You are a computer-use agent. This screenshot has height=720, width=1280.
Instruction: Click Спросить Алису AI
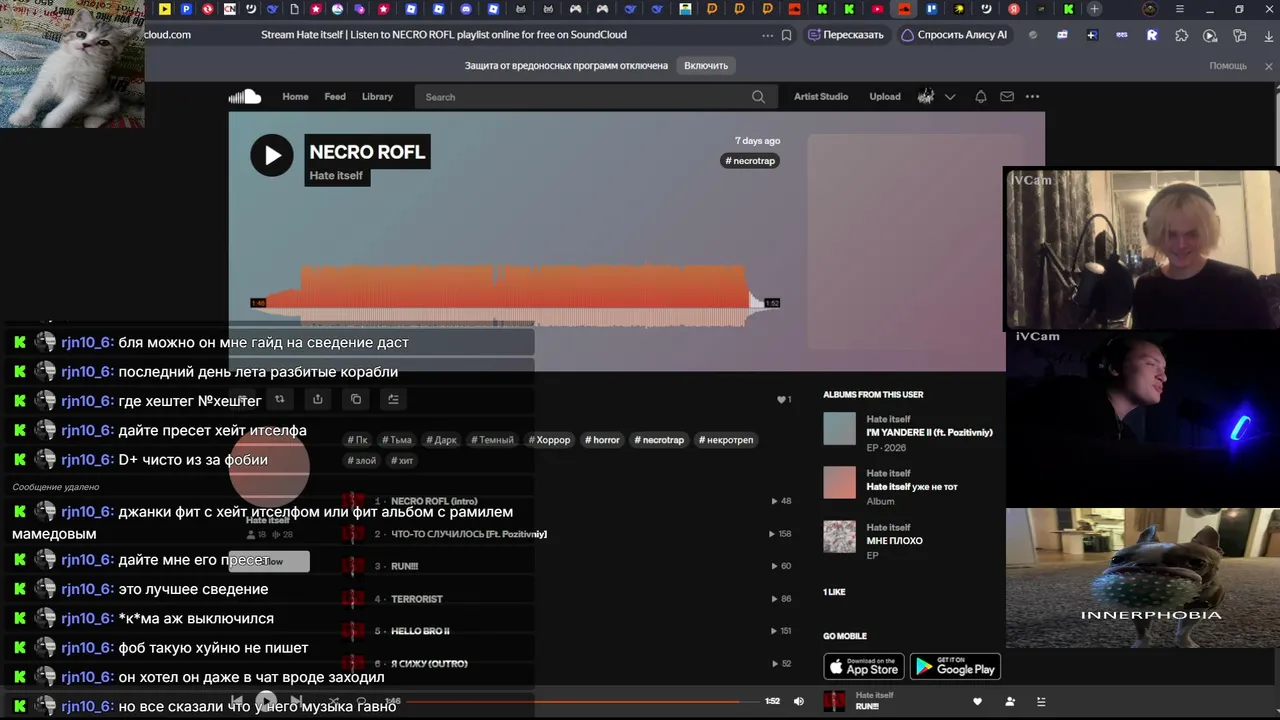954,35
